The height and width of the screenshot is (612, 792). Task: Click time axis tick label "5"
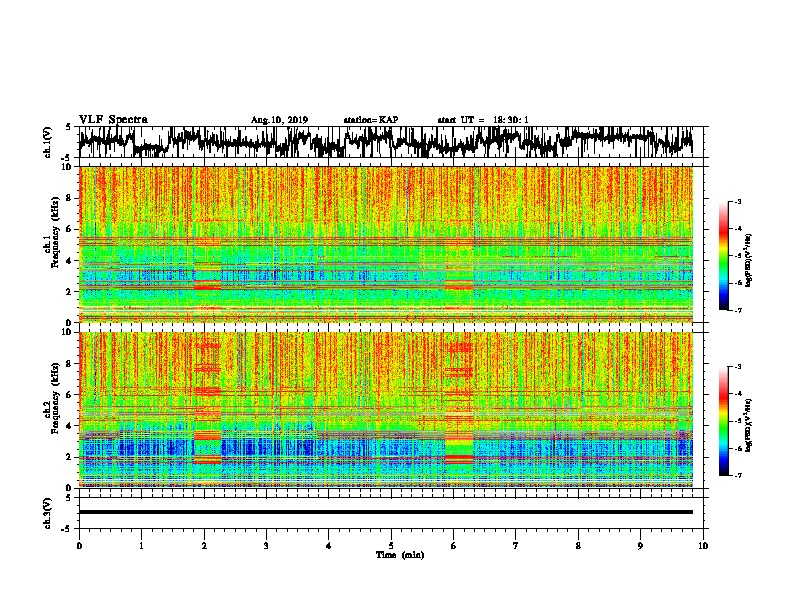point(391,546)
